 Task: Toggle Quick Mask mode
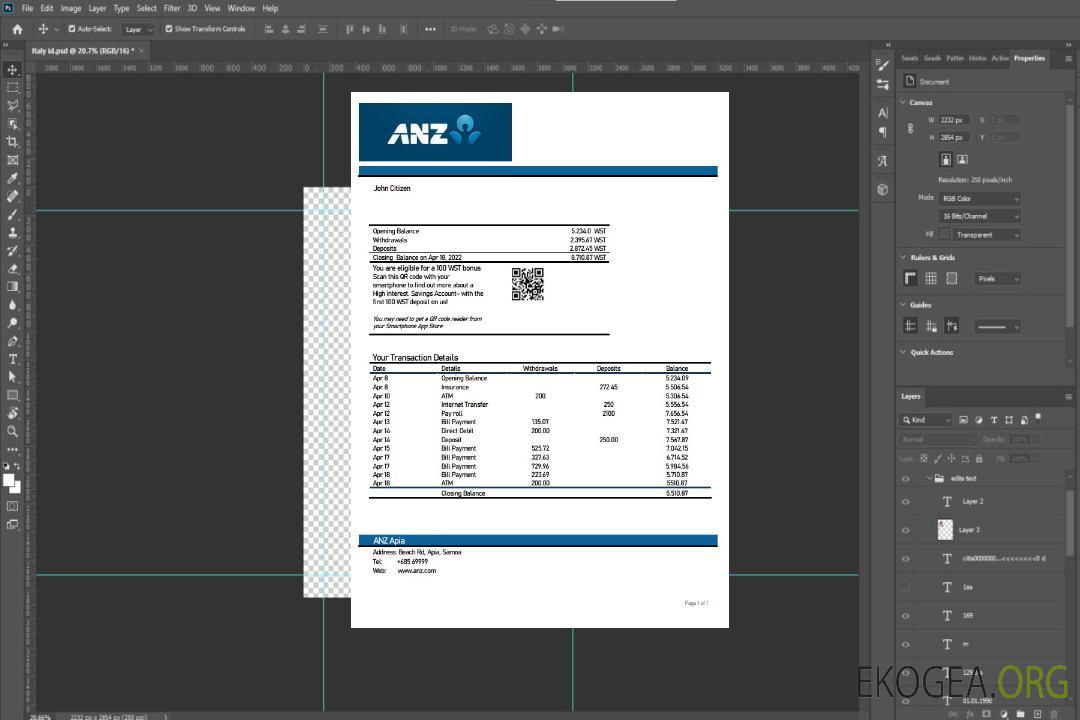pos(12,506)
